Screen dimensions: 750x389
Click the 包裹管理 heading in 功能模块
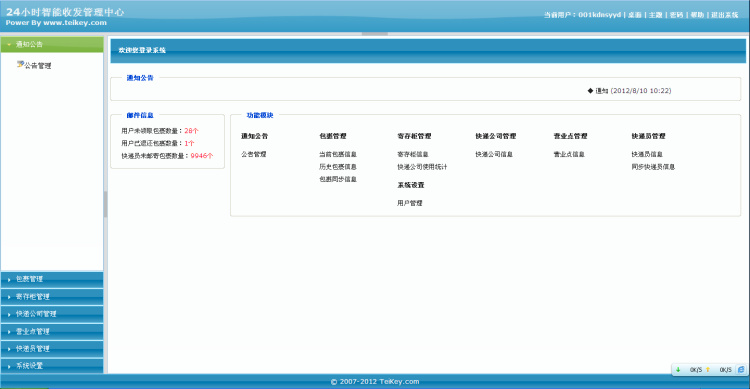click(333, 136)
